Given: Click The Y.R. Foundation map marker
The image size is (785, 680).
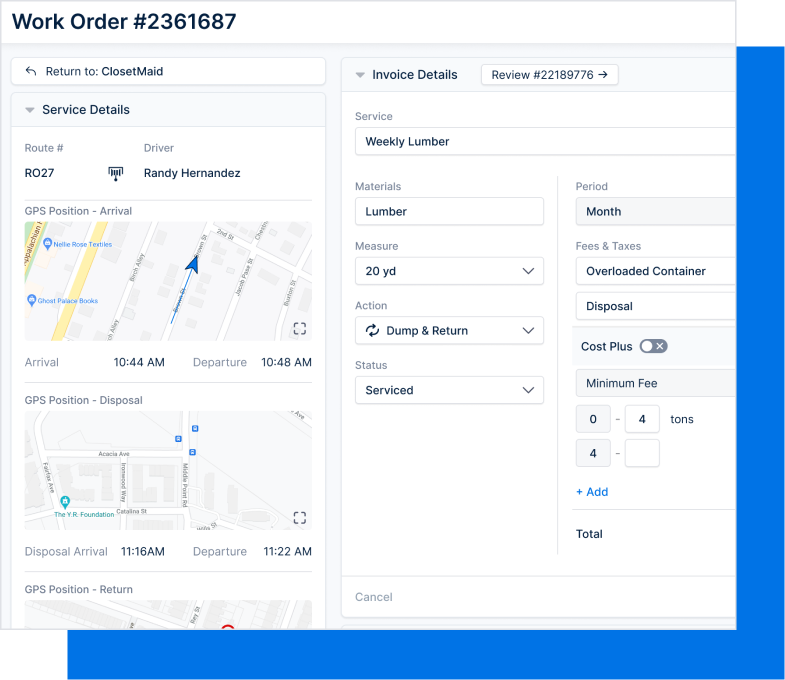Looking at the screenshot, I should point(65,501).
